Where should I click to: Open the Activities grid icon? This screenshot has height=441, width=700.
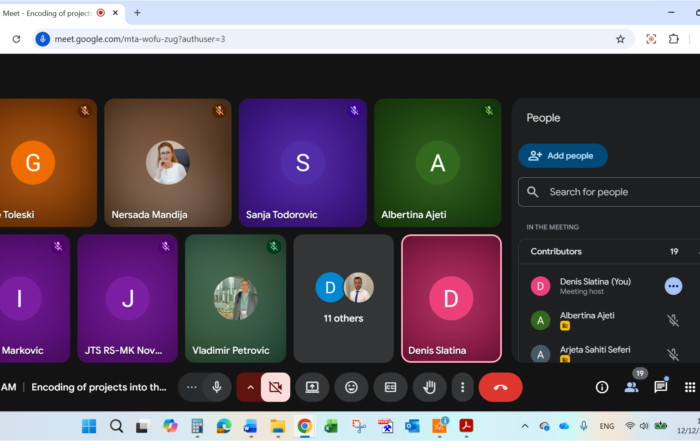689,387
